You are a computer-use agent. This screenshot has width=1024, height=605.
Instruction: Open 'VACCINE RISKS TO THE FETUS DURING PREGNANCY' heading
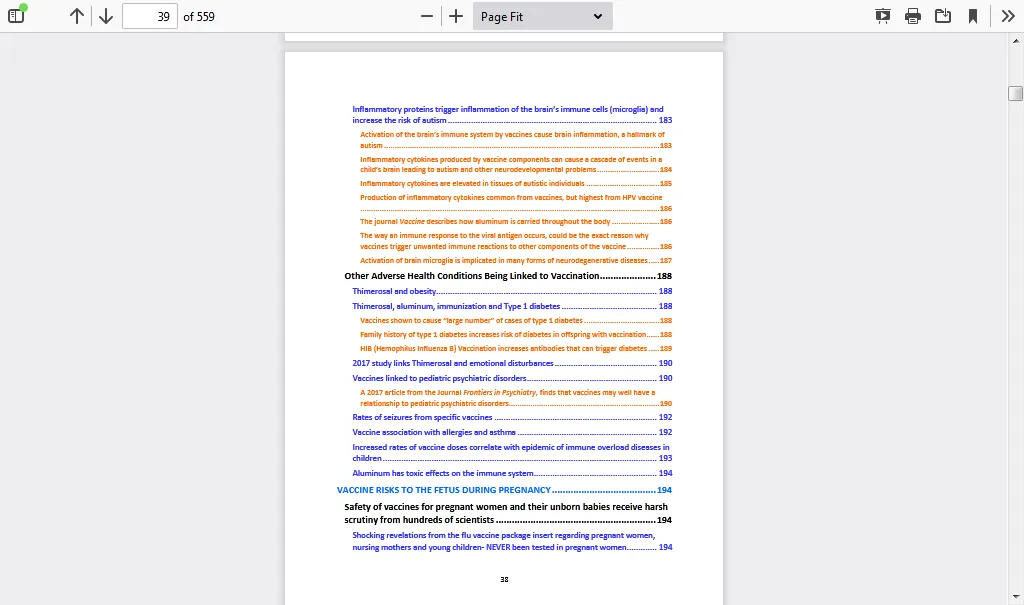tap(504, 490)
